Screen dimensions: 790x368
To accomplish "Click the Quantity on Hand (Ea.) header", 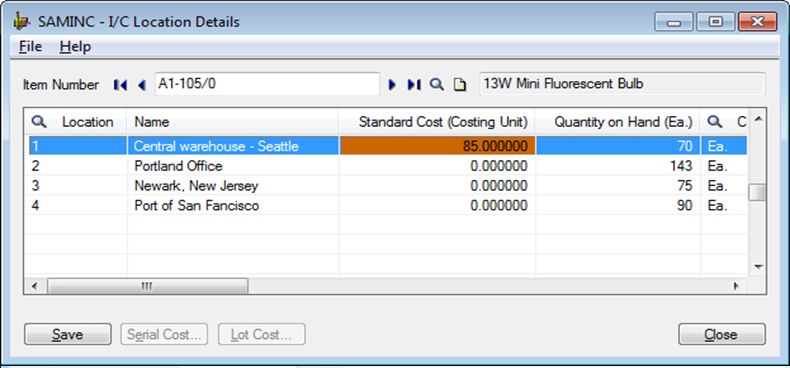I will (x=617, y=122).
